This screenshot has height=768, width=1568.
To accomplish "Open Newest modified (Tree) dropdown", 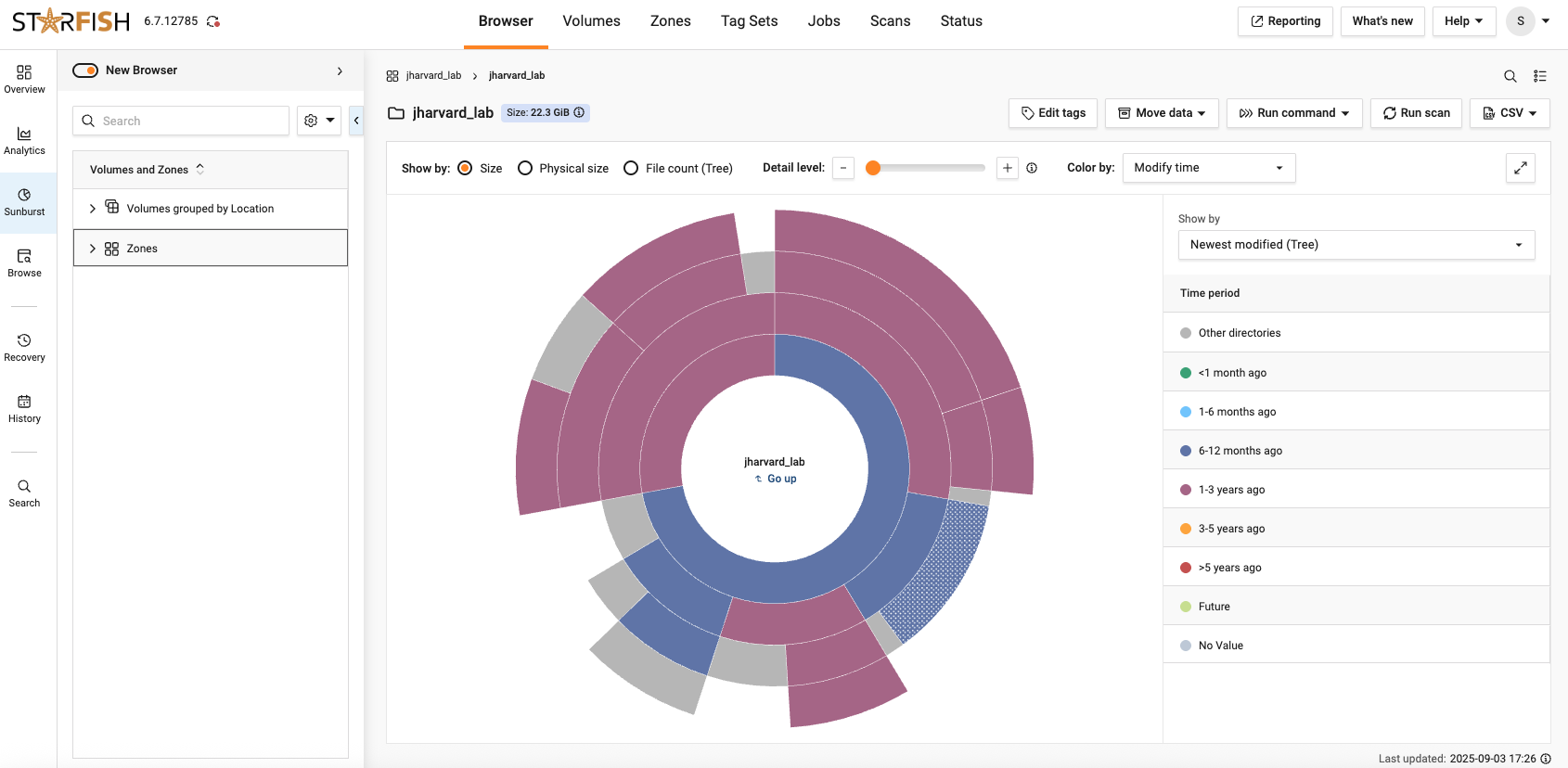I will pos(1356,245).
